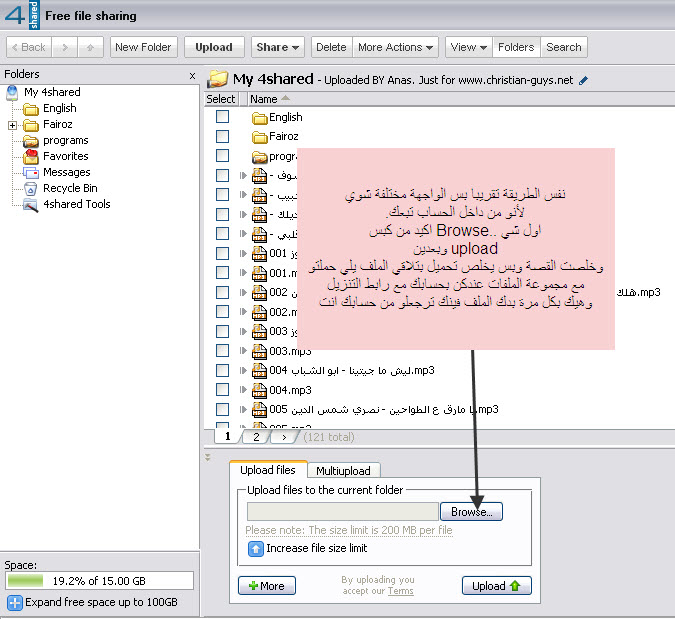Open the Share dropdown menu
Image resolution: width=675 pixels, height=619 pixels.
point(279,47)
